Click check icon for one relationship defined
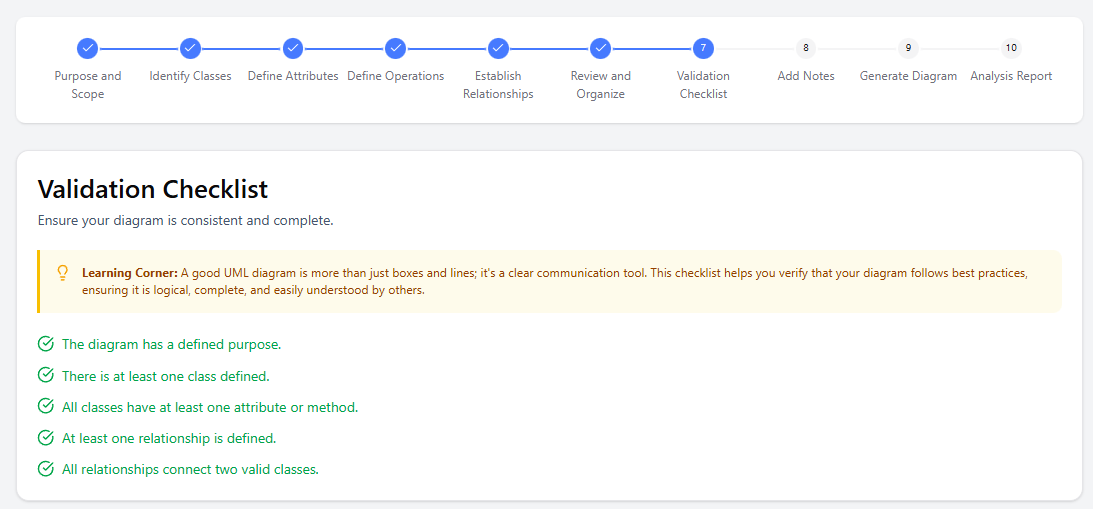Screen dimensions: 1093x509 tap(46, 438)
